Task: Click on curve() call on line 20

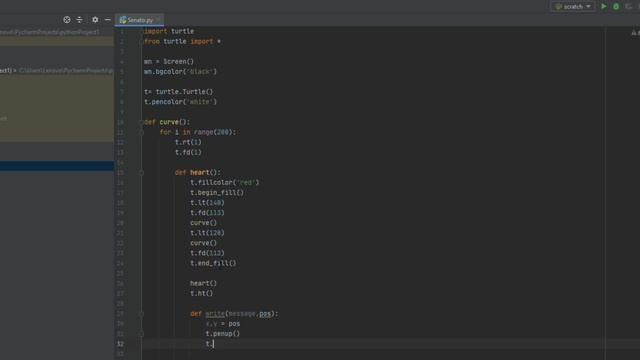Action: click(204, 223)
